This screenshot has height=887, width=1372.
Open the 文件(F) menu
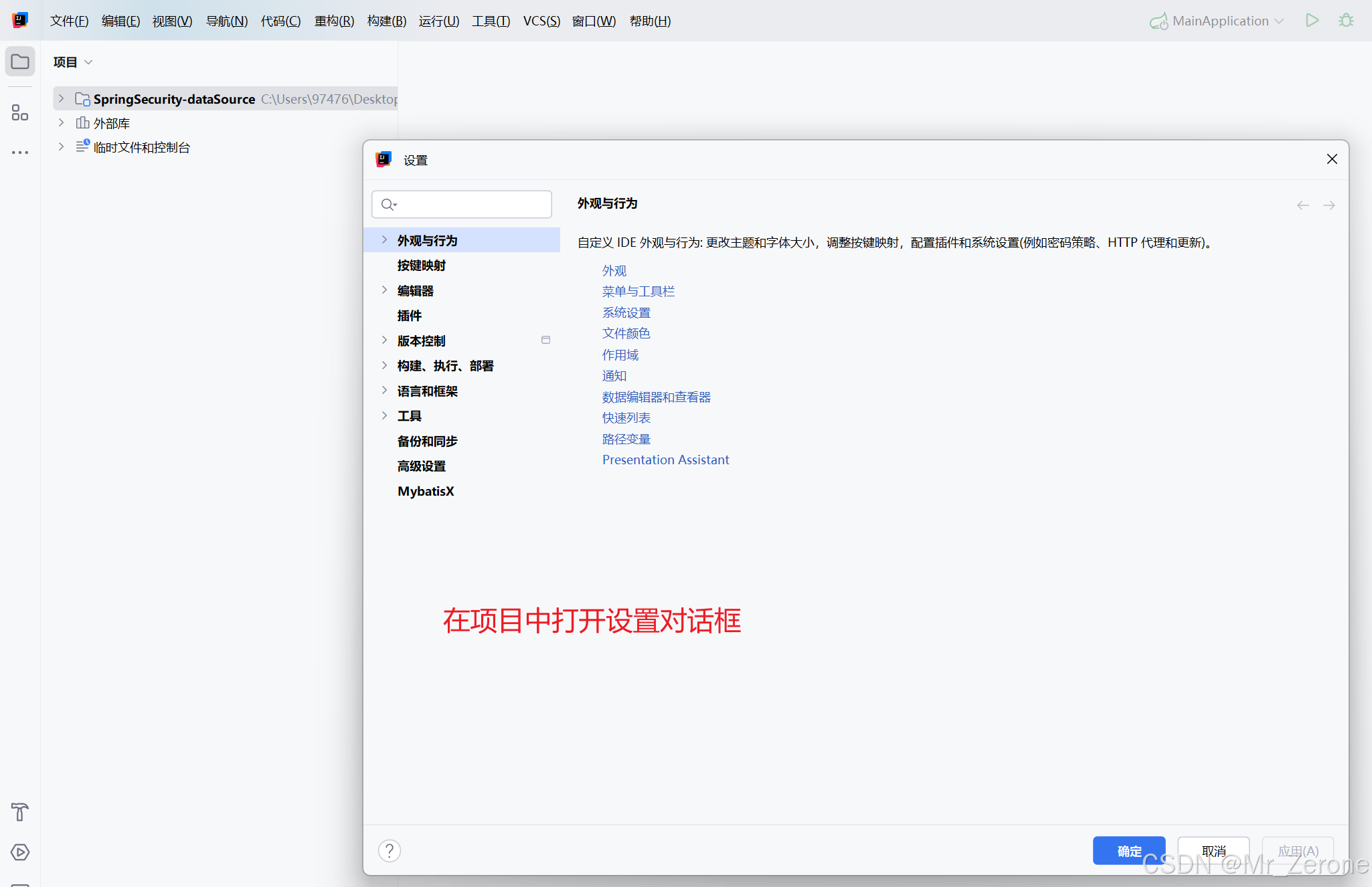(x=69, y=21)
